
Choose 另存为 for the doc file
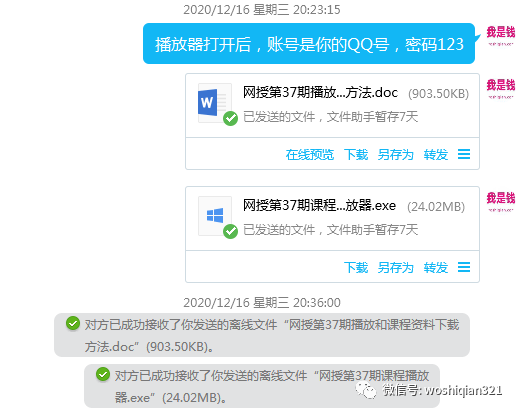(x=396, y=155)
